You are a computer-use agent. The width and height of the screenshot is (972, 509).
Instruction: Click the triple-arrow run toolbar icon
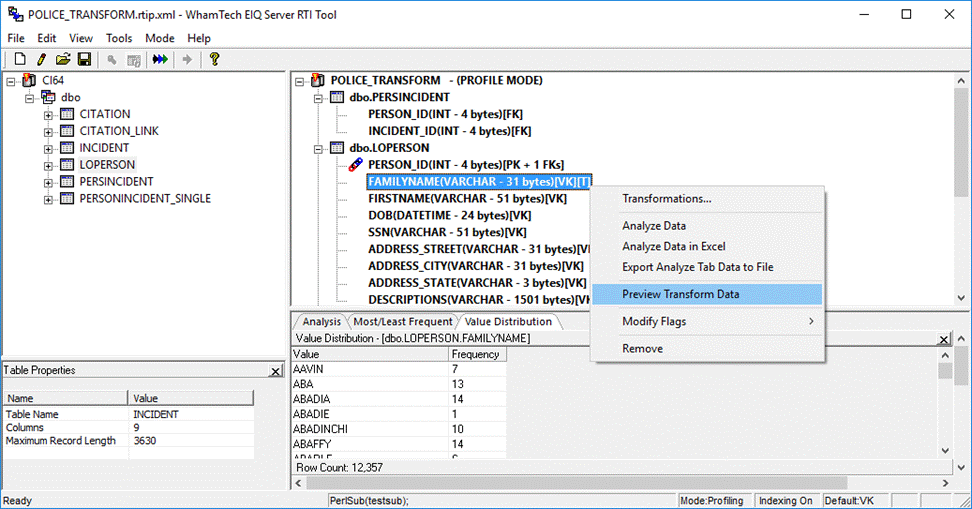coord(160,60)
